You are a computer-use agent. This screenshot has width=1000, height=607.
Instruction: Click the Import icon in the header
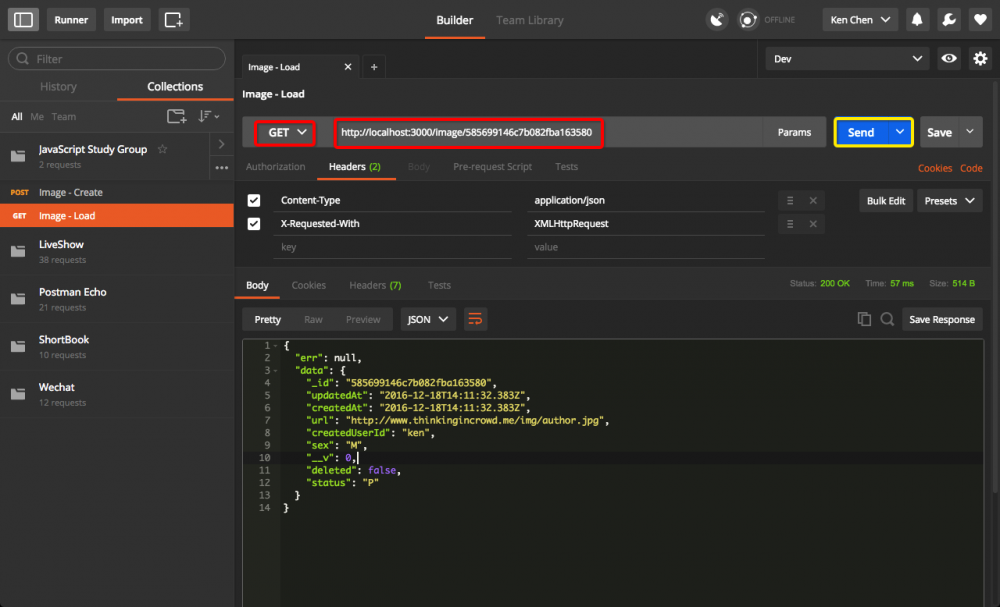[x=126, y=19]
